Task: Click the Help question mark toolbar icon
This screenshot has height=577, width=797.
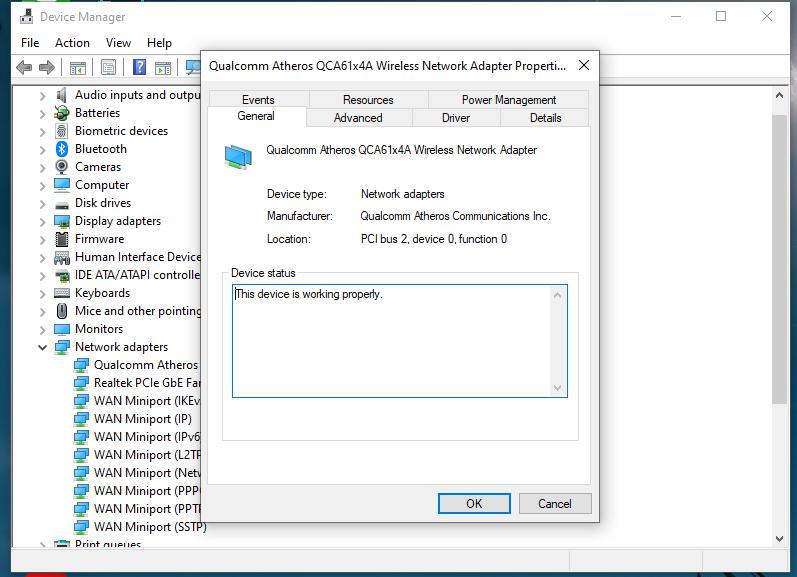Action: (139, 67)
